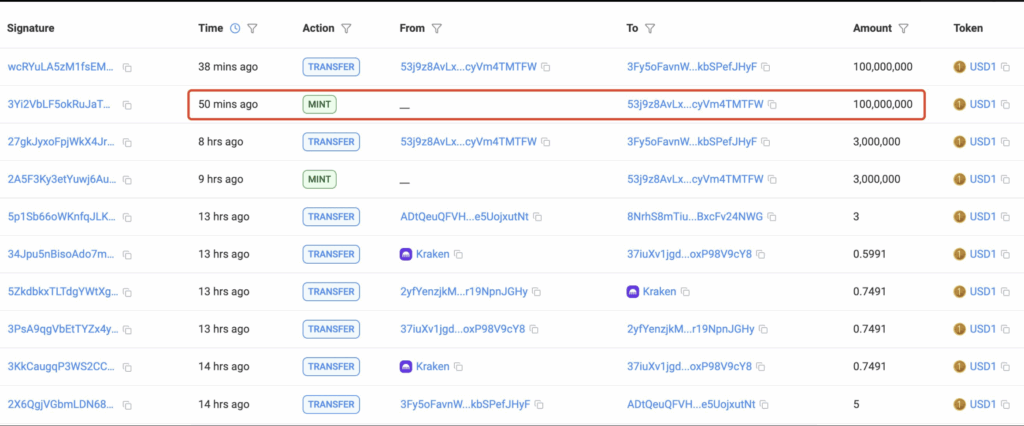Select the Signature column header
Image resolution: width=1024 pixels, height=426 pixels.
[x=31, y=28]
